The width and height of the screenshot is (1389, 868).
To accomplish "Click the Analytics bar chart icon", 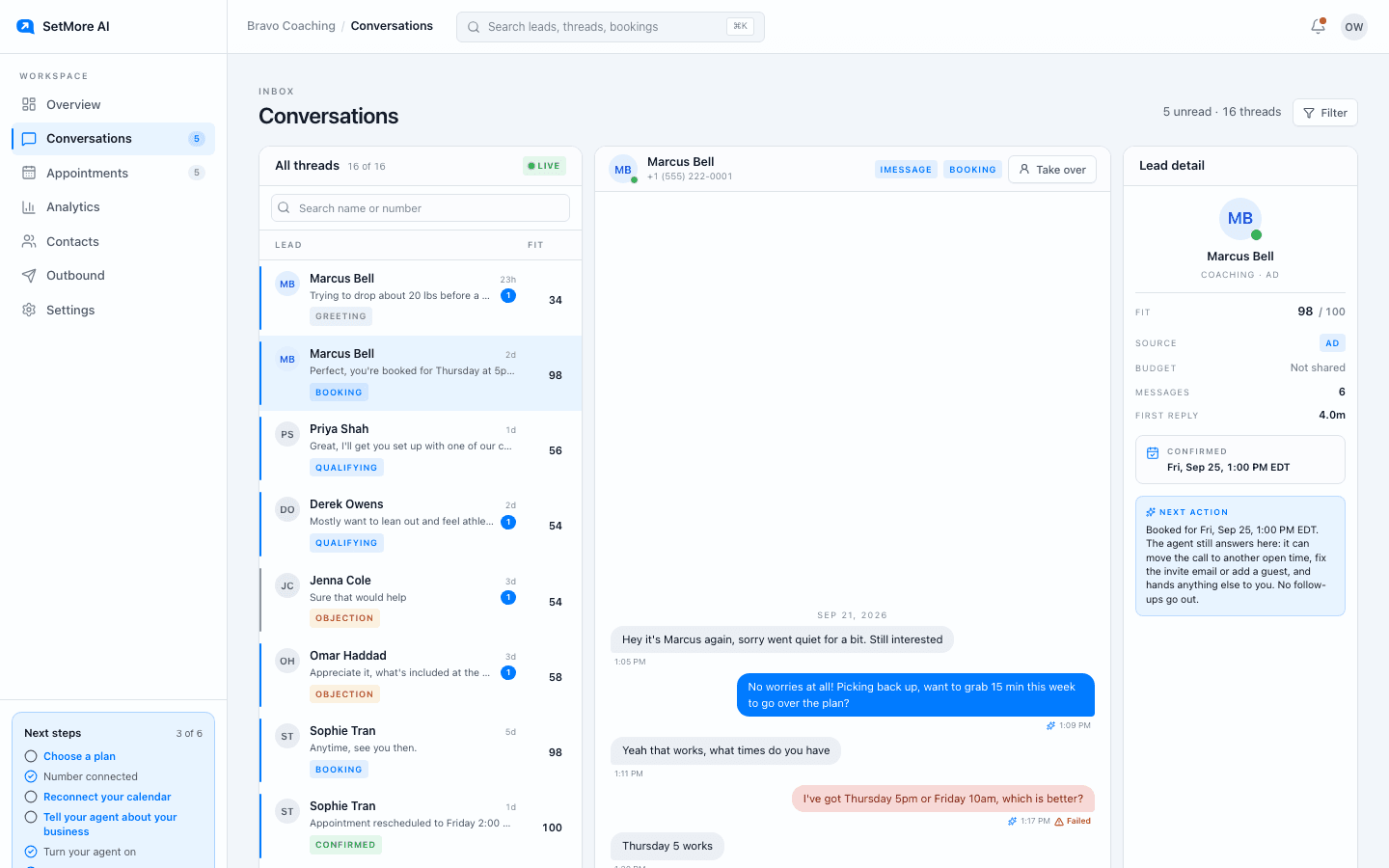I will (x=29, y=207).
